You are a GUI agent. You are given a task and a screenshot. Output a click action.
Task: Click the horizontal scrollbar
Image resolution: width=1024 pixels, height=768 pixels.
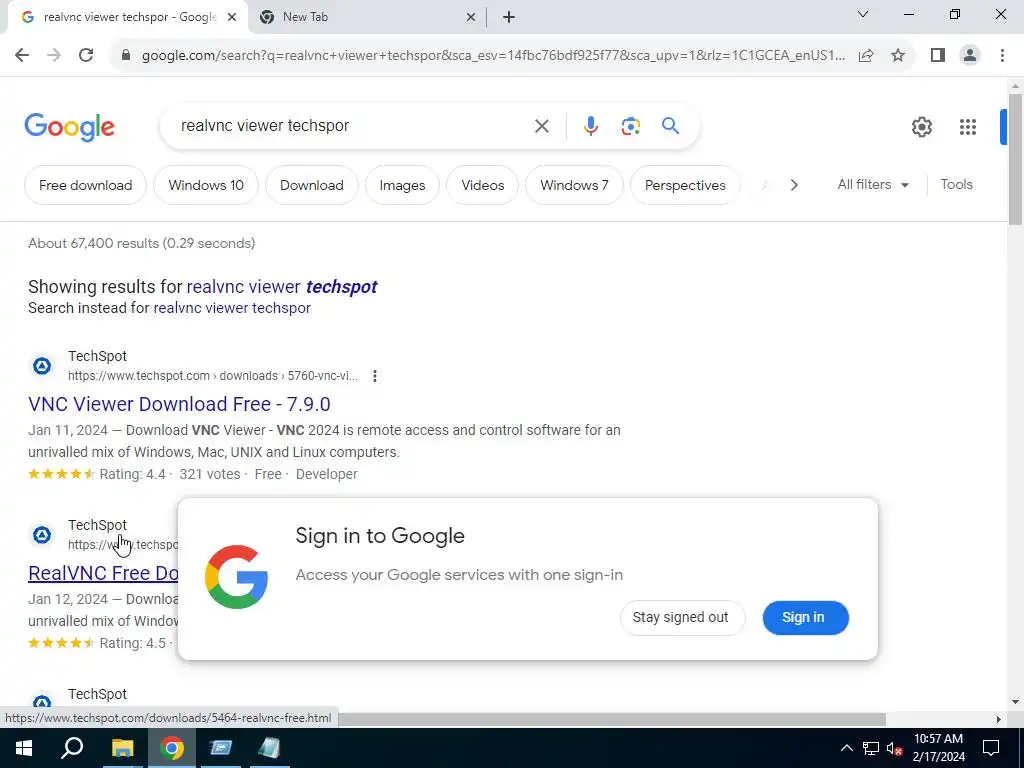(611, 719)
